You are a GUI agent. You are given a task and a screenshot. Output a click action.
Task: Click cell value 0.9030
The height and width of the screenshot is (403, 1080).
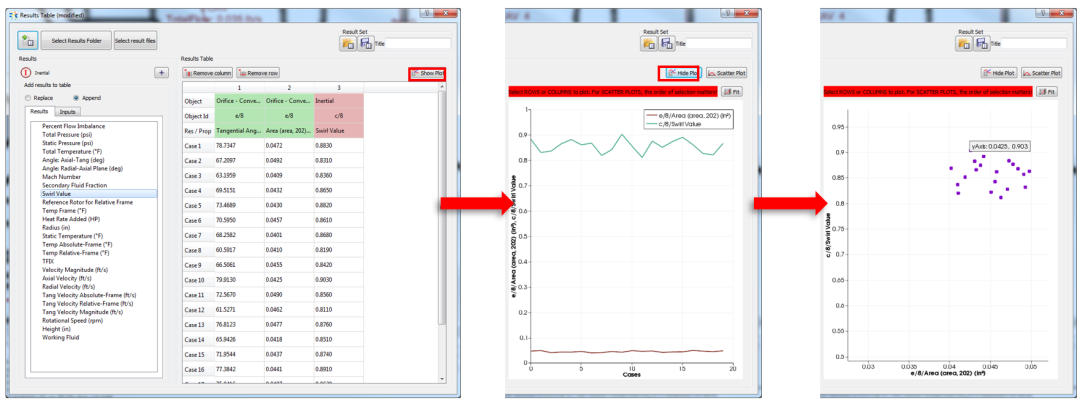coord(338,280)
